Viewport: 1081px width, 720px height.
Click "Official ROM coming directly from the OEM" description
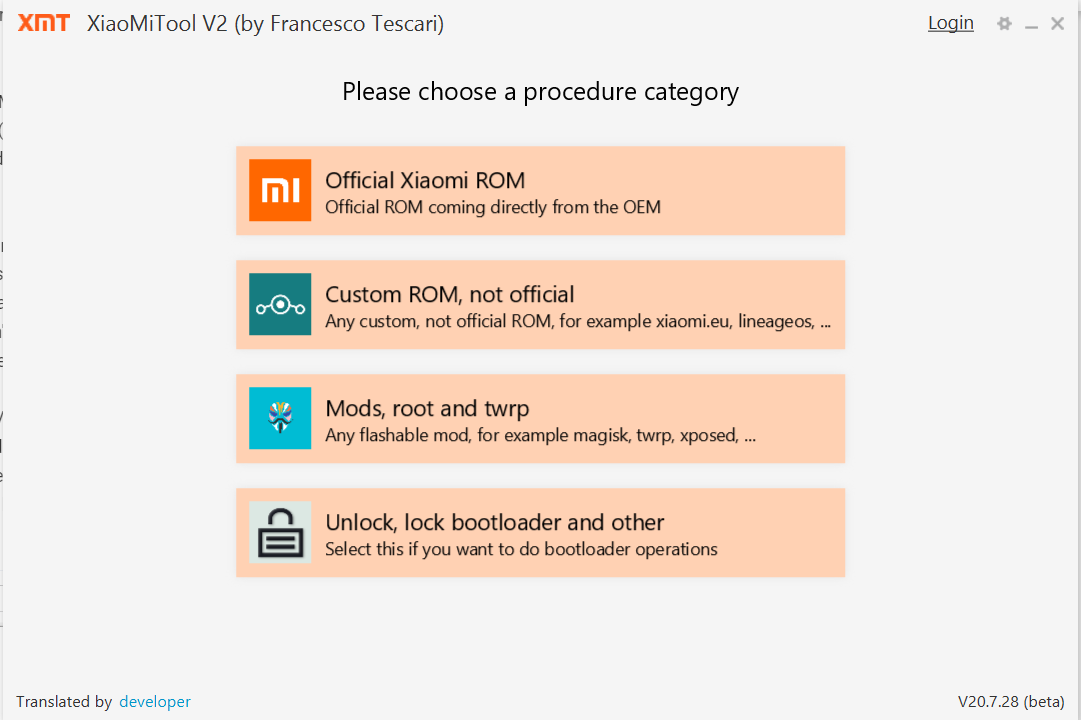[x=493, y=208]
